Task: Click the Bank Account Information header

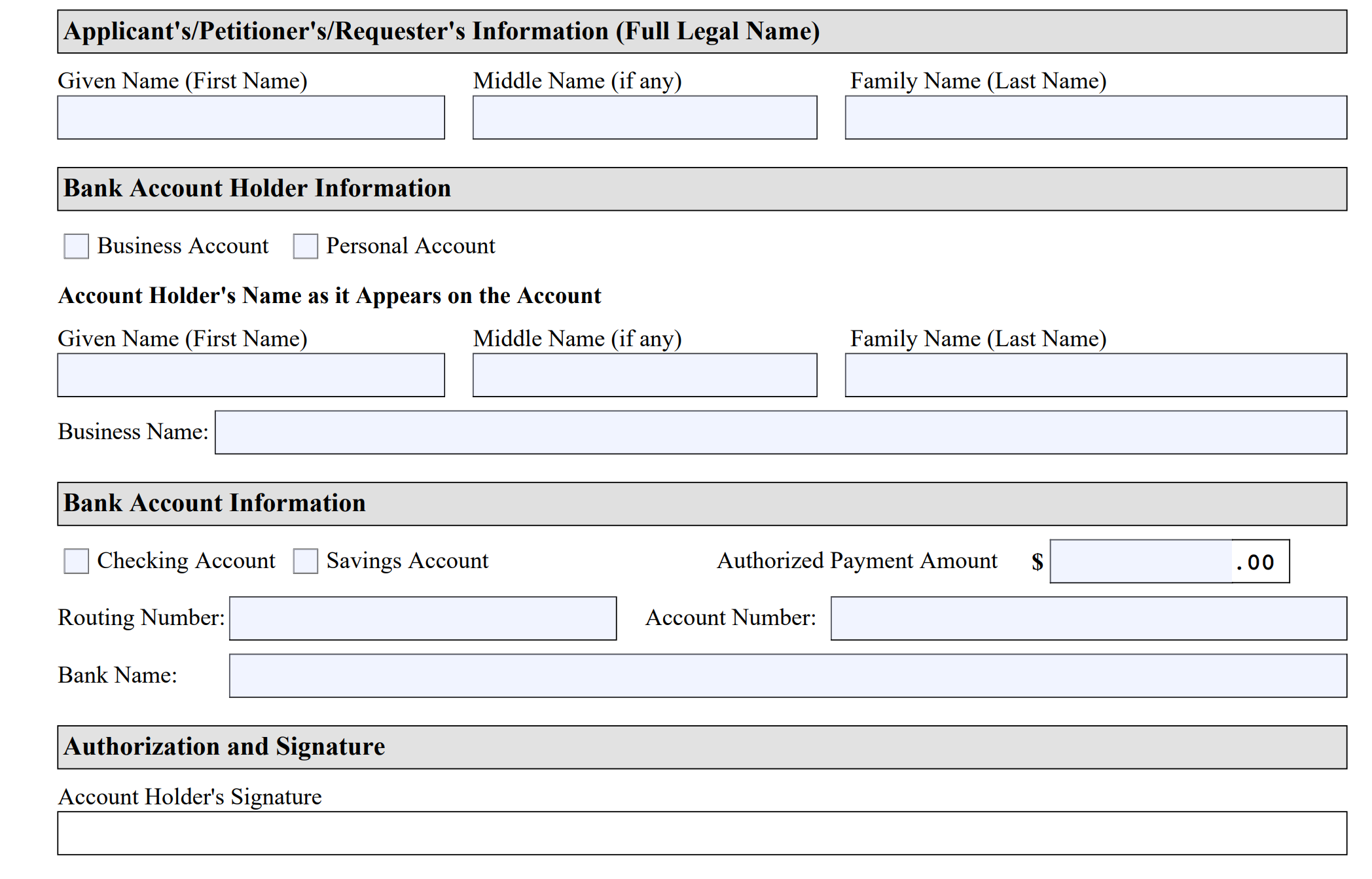Action: coord(702,504)
